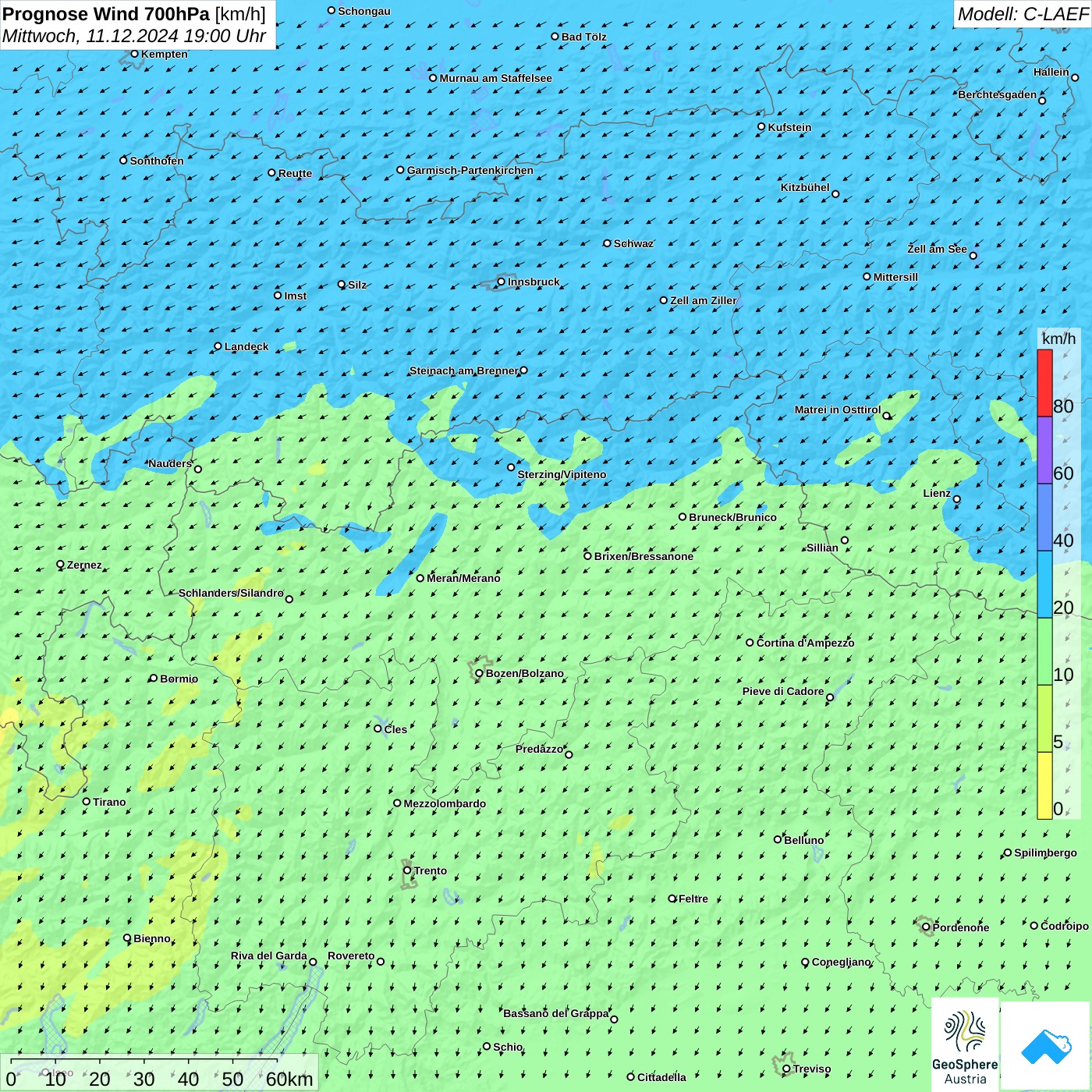Viewport: 1092px width, 1092px height.
Task: Click the 'Predazzo' label
Action: click(539, 749)
